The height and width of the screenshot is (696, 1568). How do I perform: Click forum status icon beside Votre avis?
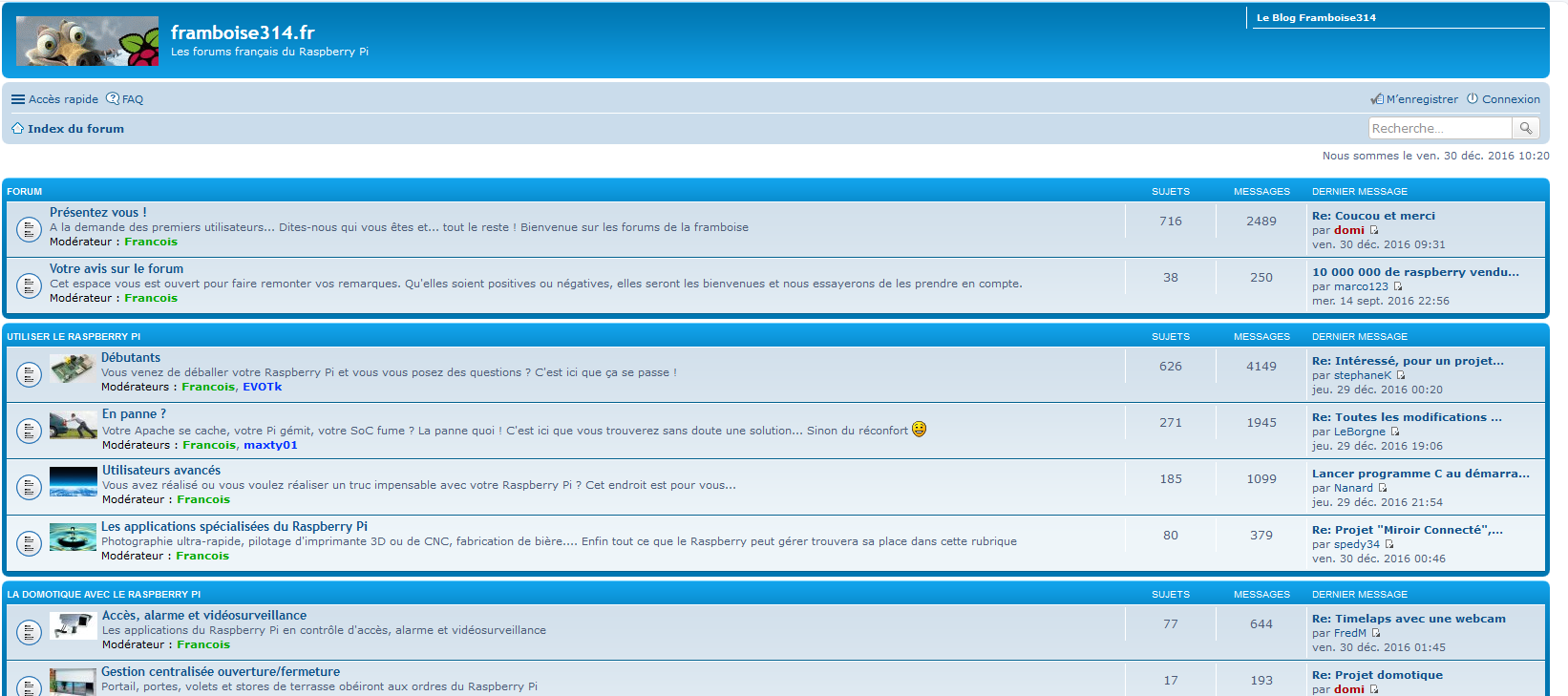(x=29, y=285)
